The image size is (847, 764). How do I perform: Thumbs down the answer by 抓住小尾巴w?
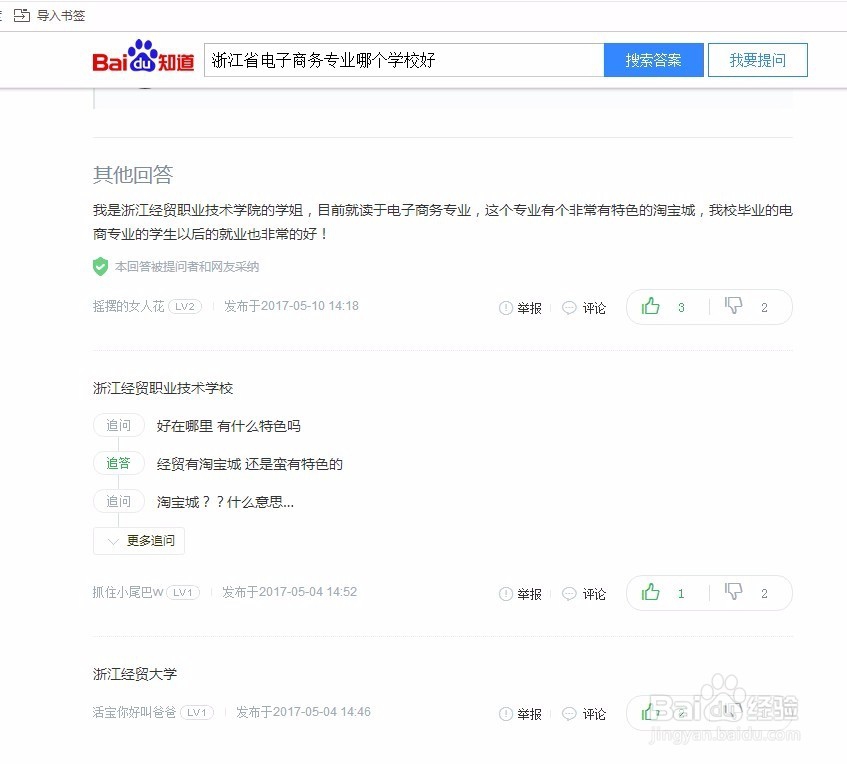click(733, 593)
